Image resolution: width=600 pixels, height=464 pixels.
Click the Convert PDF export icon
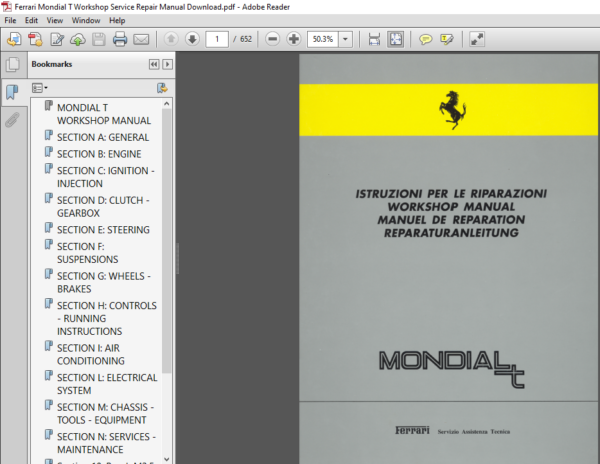point(36,39)
